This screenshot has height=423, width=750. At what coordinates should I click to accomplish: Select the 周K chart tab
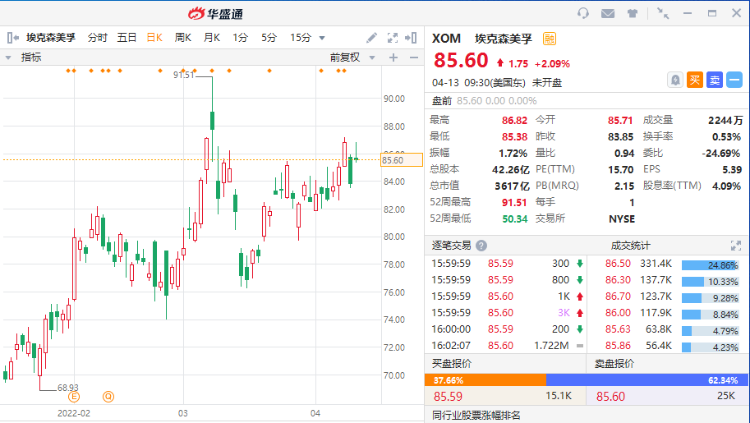click(183, 37)
